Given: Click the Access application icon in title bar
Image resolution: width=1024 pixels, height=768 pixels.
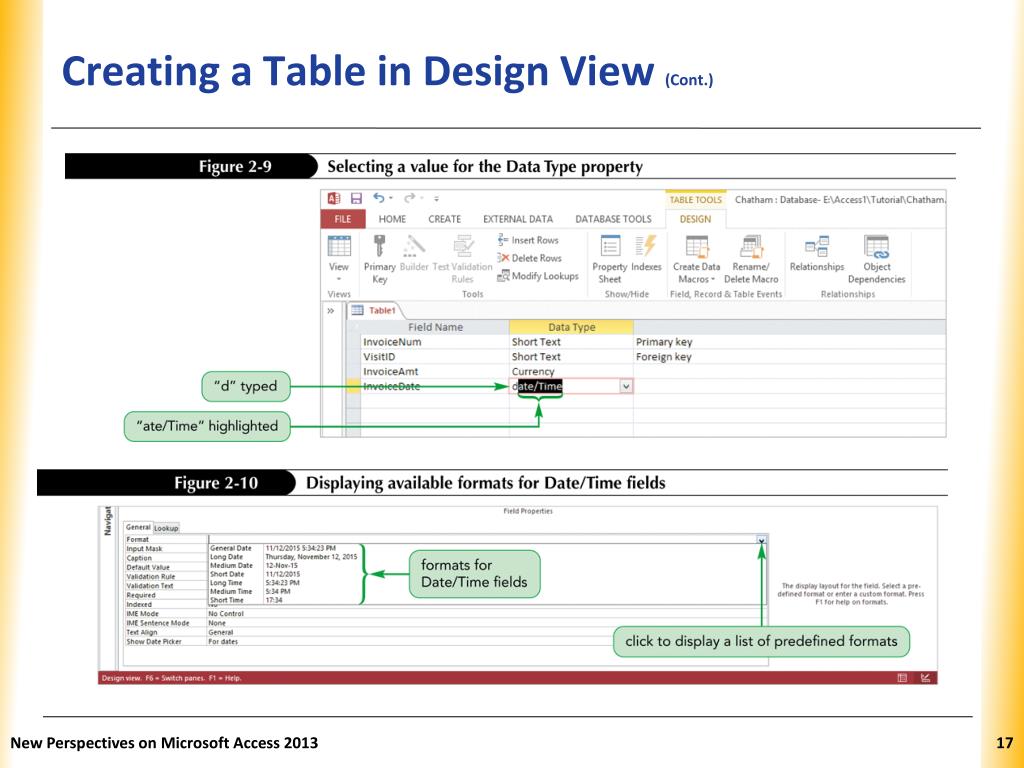Looking at the screenshot, I should 334,199.
